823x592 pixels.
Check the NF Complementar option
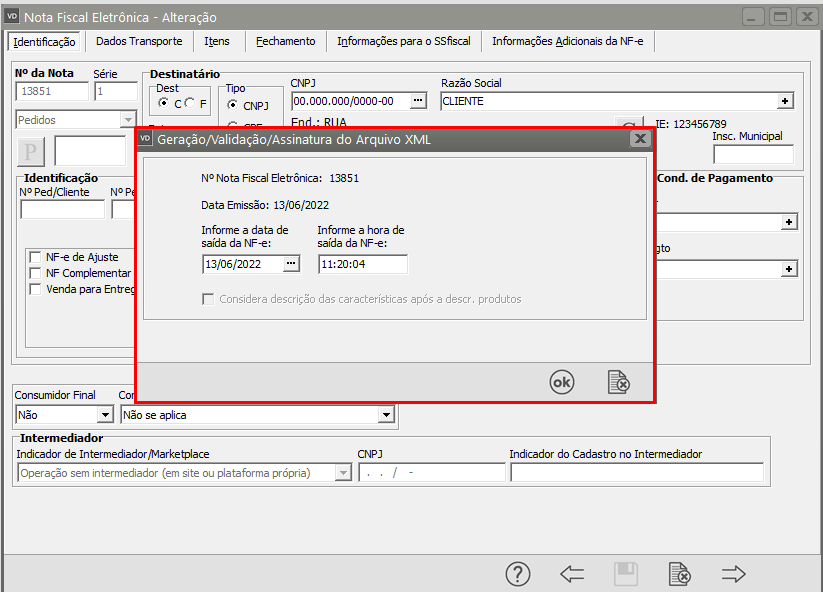click(37, 273)
